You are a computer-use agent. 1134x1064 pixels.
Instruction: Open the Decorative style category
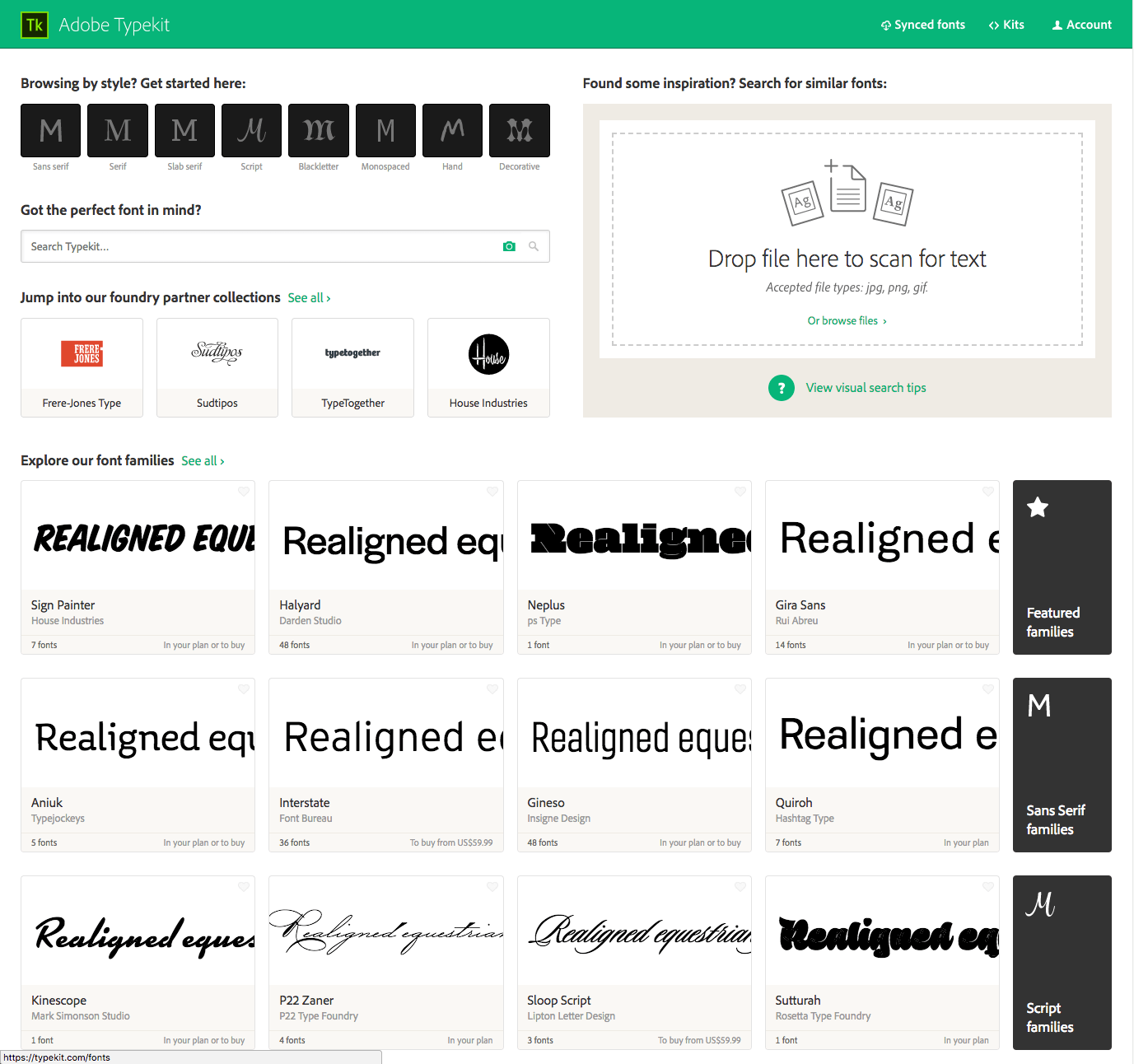[x=519, y=130]
